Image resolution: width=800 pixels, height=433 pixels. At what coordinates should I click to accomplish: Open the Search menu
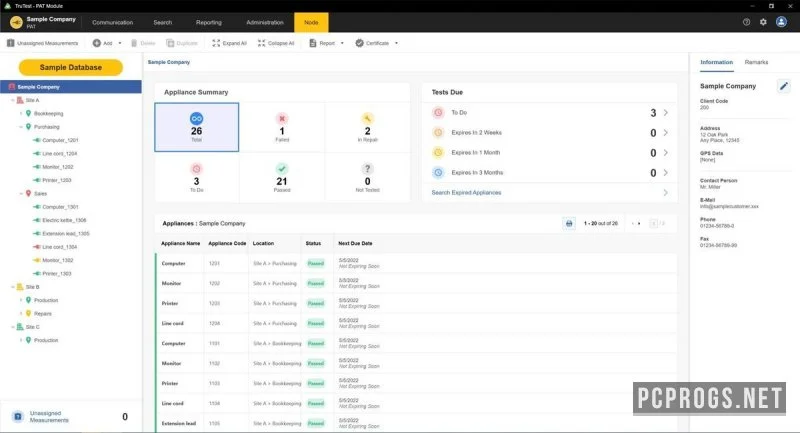click(162, 22)
